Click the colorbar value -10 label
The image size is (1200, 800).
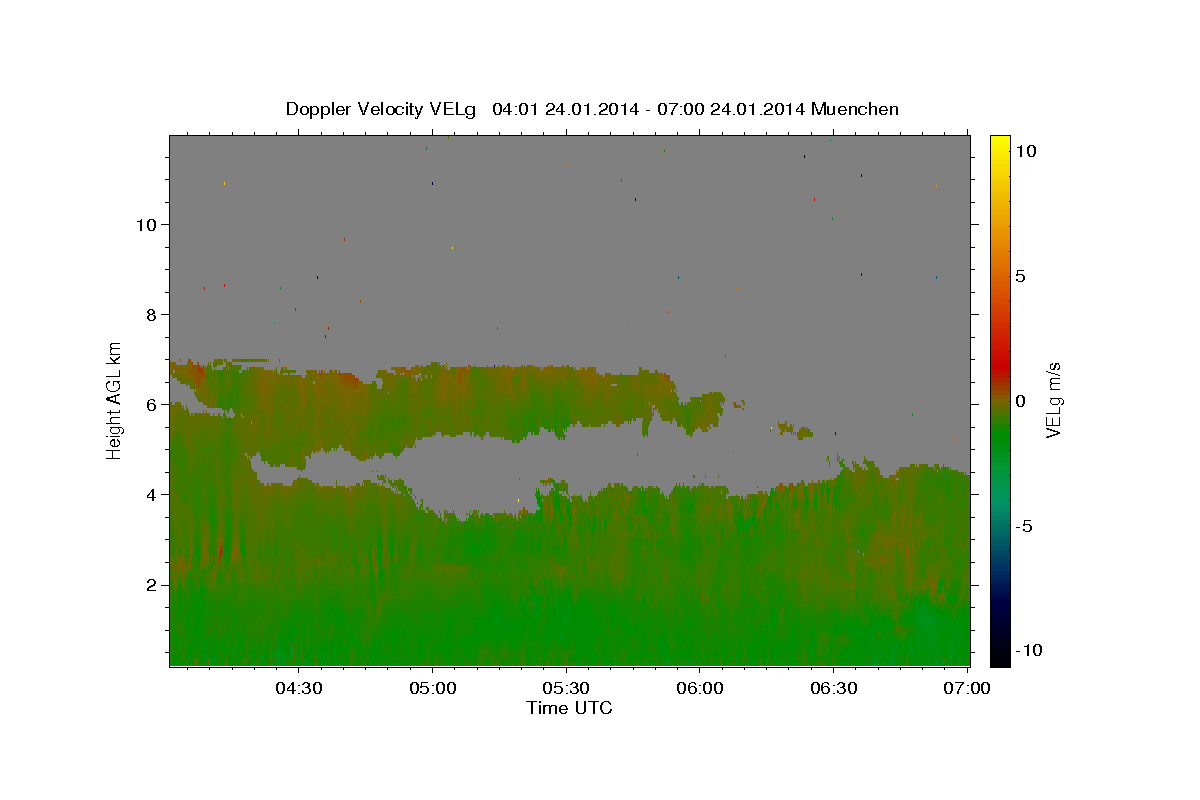(1028, 650)
